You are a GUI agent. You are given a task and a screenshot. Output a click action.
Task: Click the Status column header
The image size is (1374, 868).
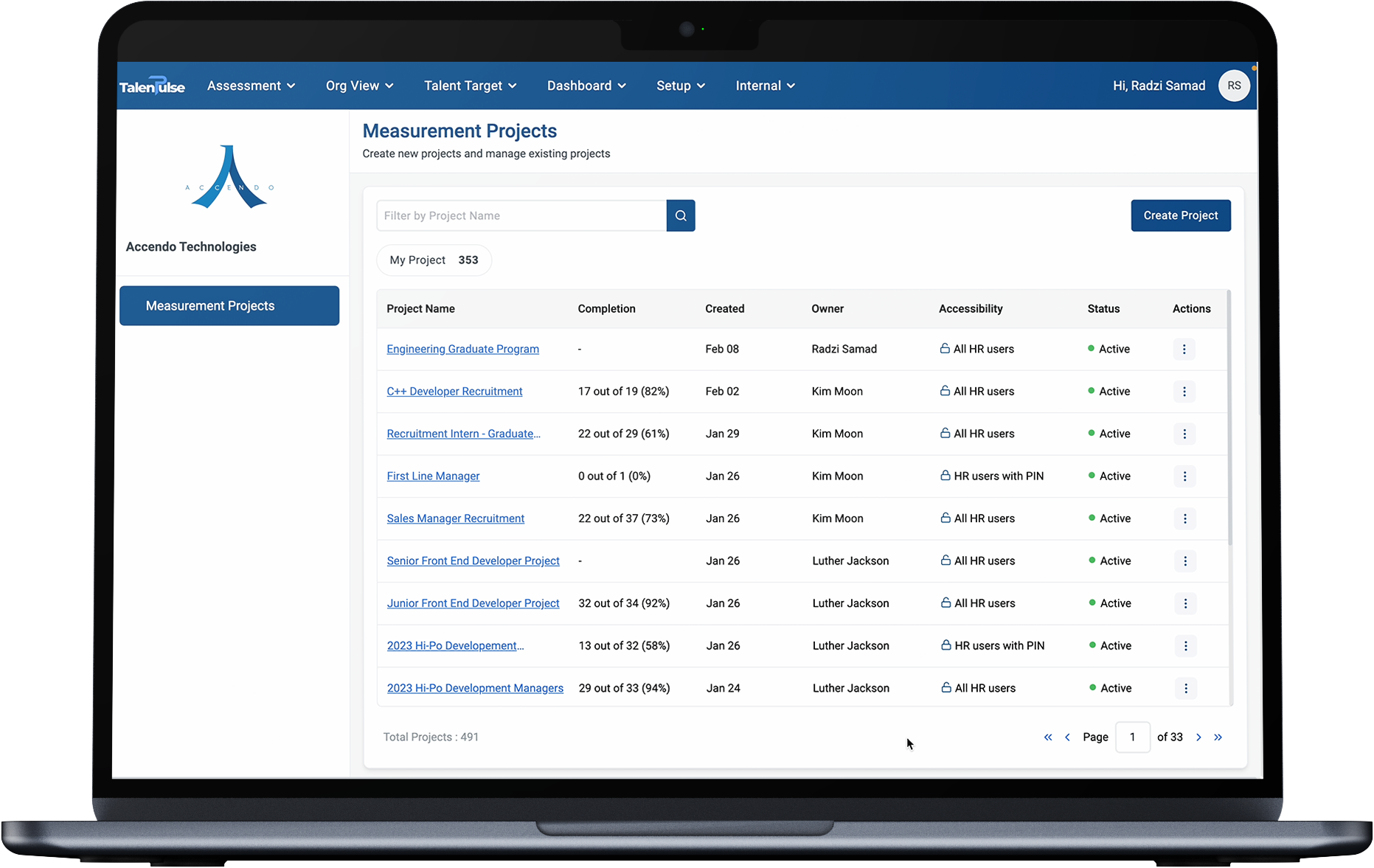[1103, 309]
